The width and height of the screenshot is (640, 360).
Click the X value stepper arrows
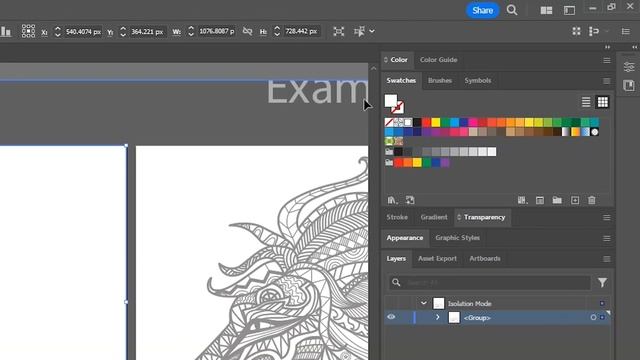(x=58, y=31)
